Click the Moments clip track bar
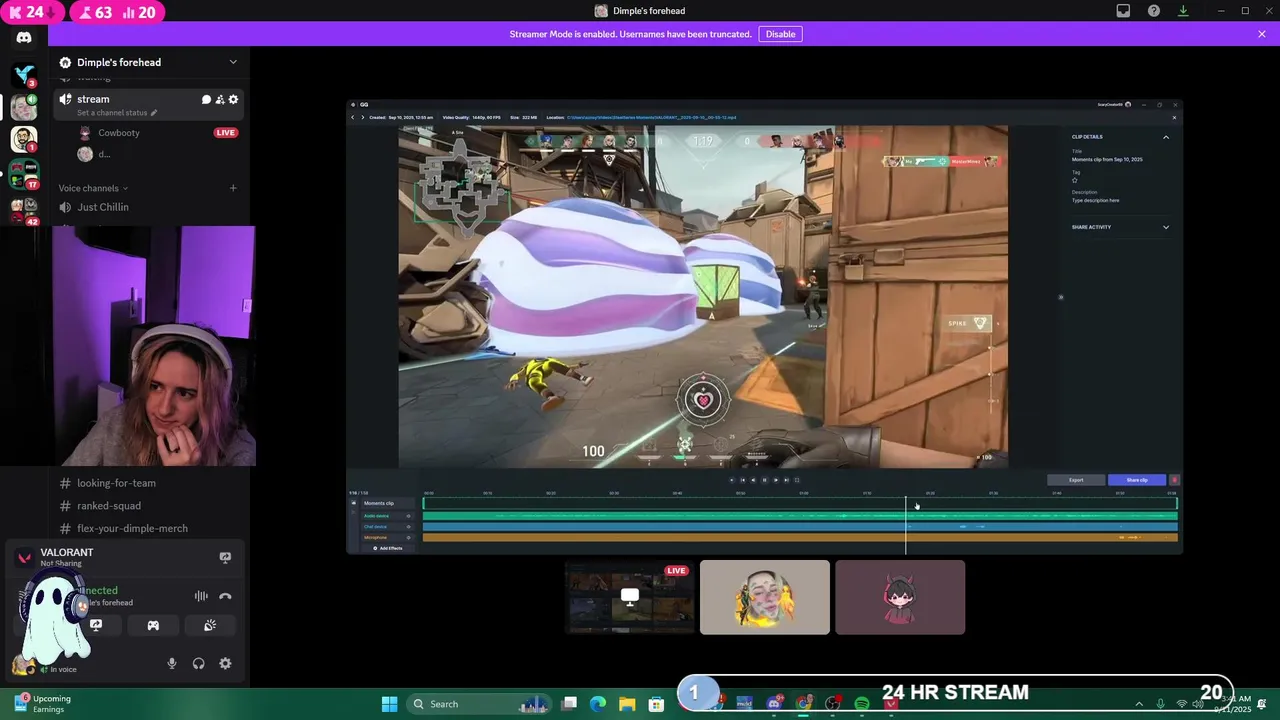Screen dimensions: 1280x720 [x=799, y=504]
